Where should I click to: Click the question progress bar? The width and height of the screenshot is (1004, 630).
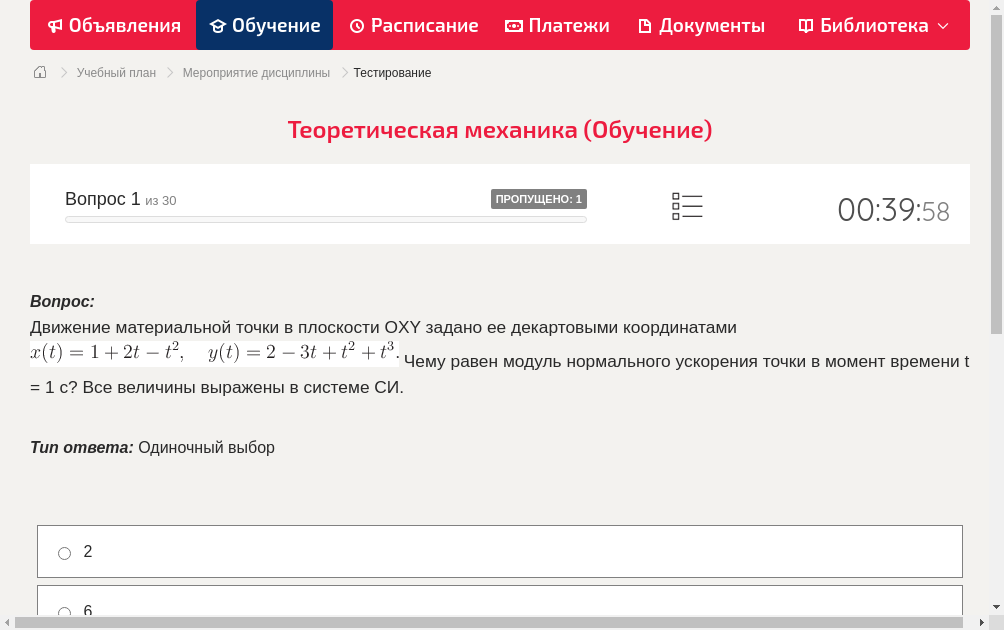[x=325, y=219]
